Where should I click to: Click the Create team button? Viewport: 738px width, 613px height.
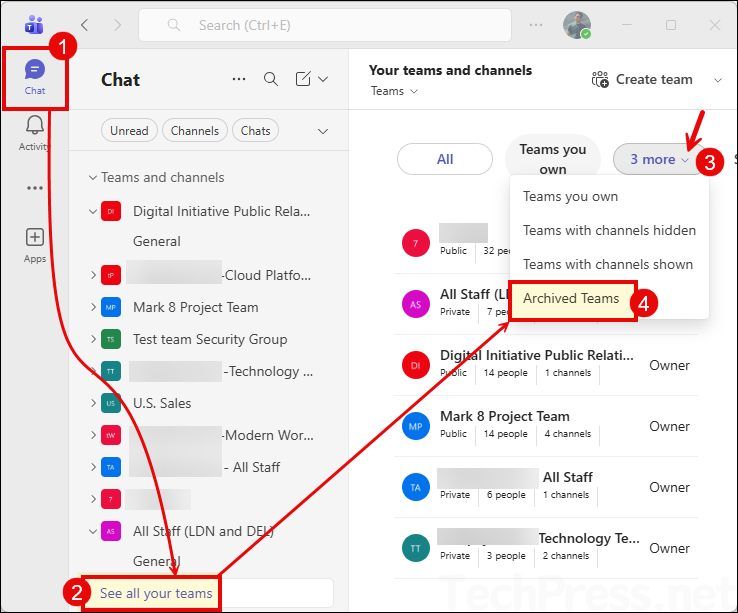(642, 80)
